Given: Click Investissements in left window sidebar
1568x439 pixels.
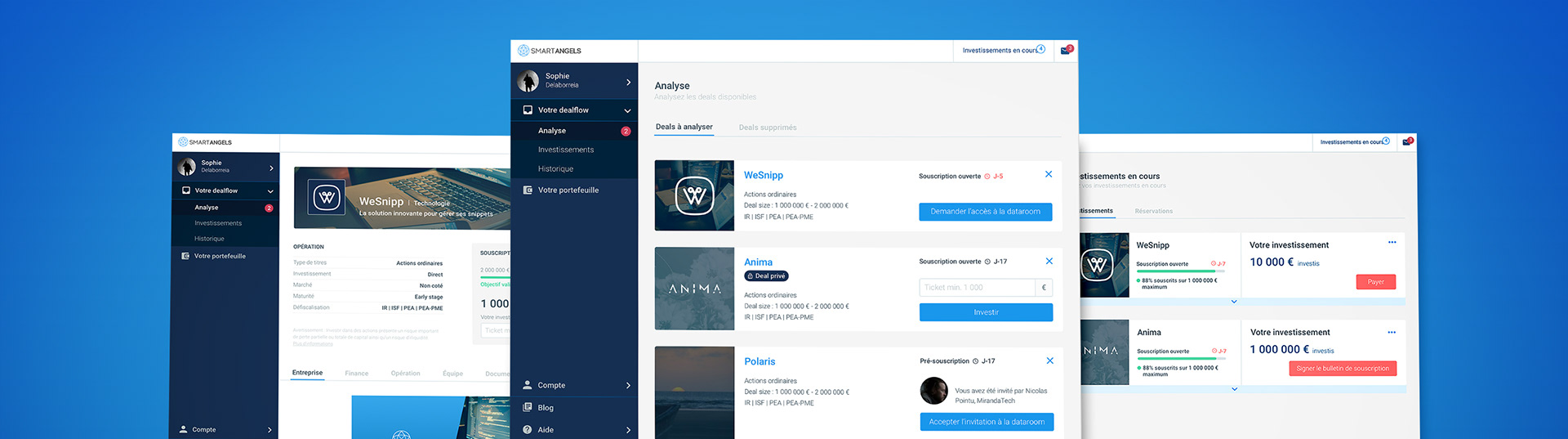Looking at the screenshot, I should click(x=218, y=223).
